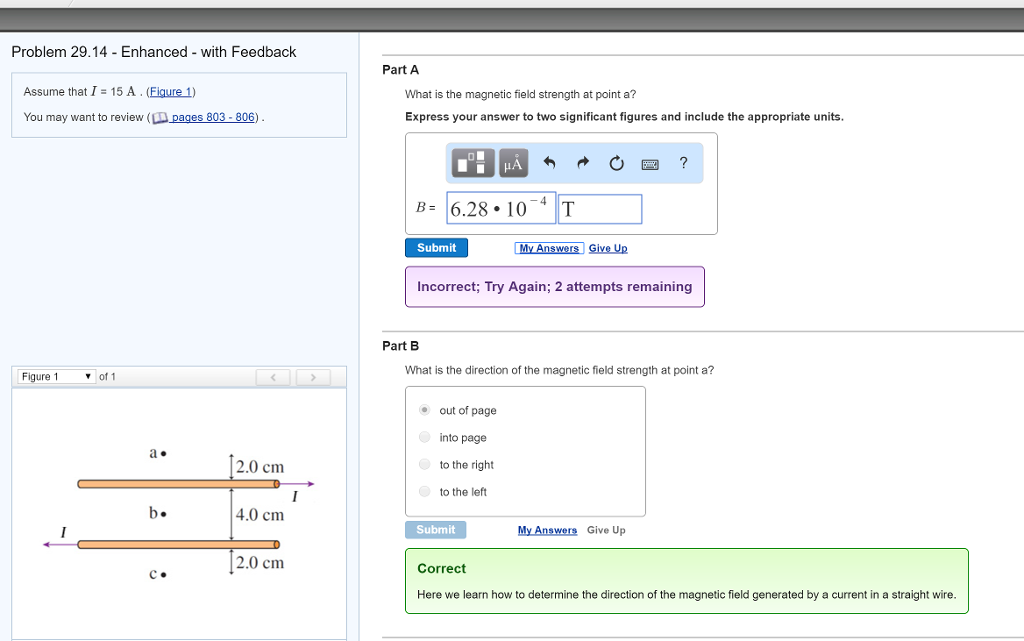Screen dimensions: 1024x641
Task: Open the keyboard shortcuts icon
Action: click(651, 163)
